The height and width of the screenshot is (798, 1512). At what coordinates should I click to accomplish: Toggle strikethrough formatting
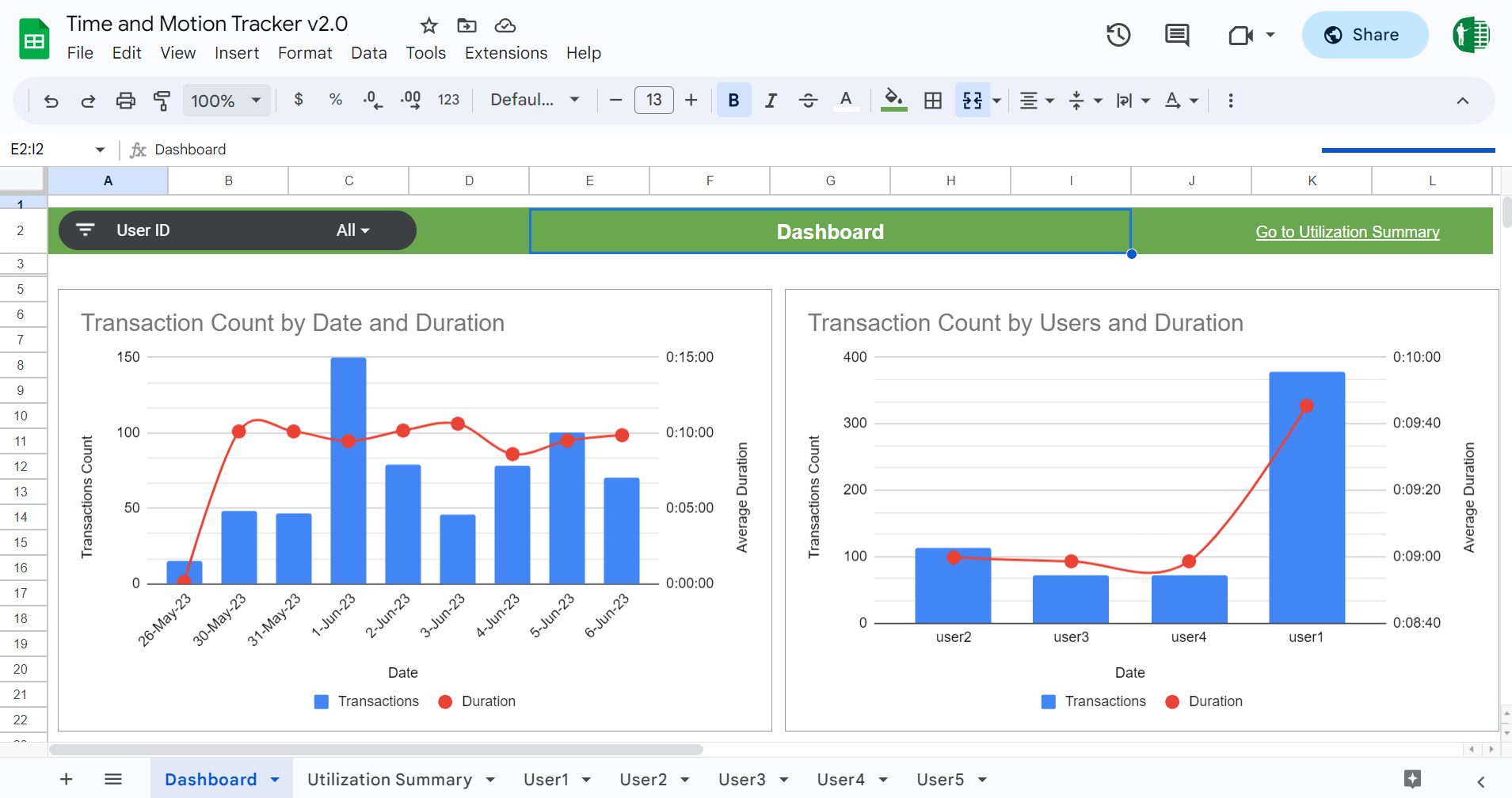point(808,100)
